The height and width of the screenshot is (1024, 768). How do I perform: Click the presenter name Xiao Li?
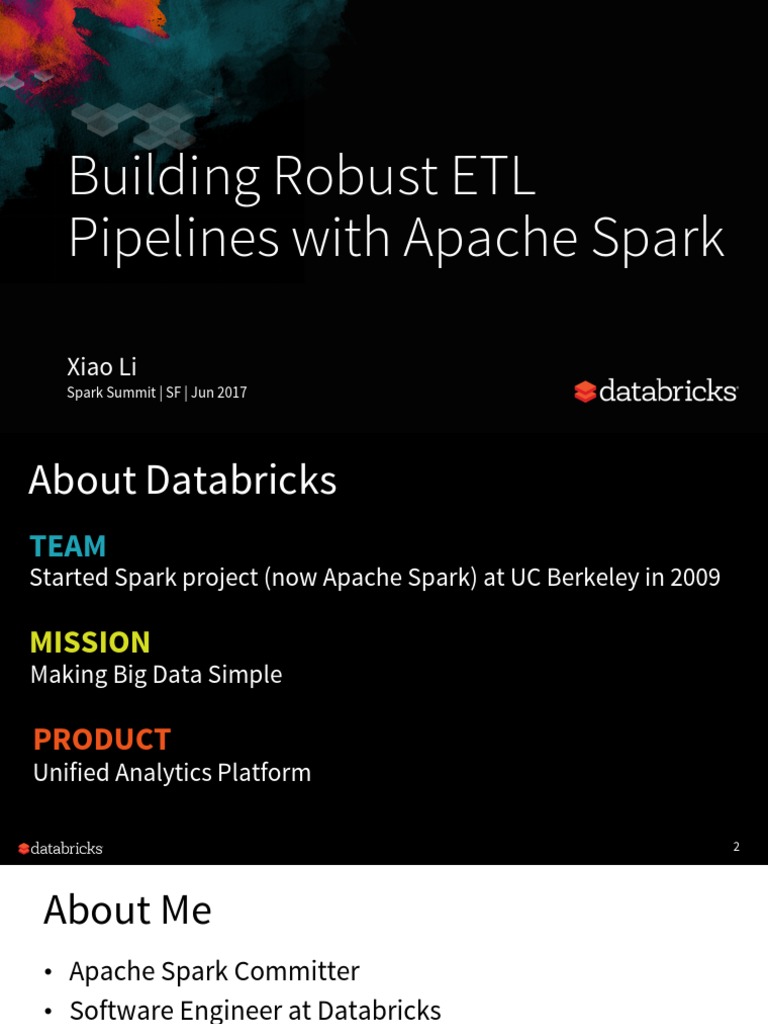101,366
